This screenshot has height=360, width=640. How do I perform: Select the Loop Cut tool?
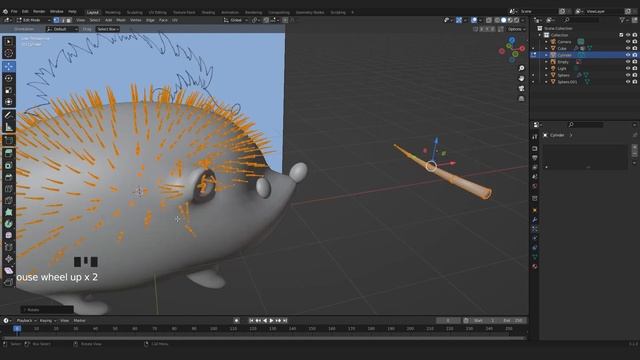[x=9, y=189]
